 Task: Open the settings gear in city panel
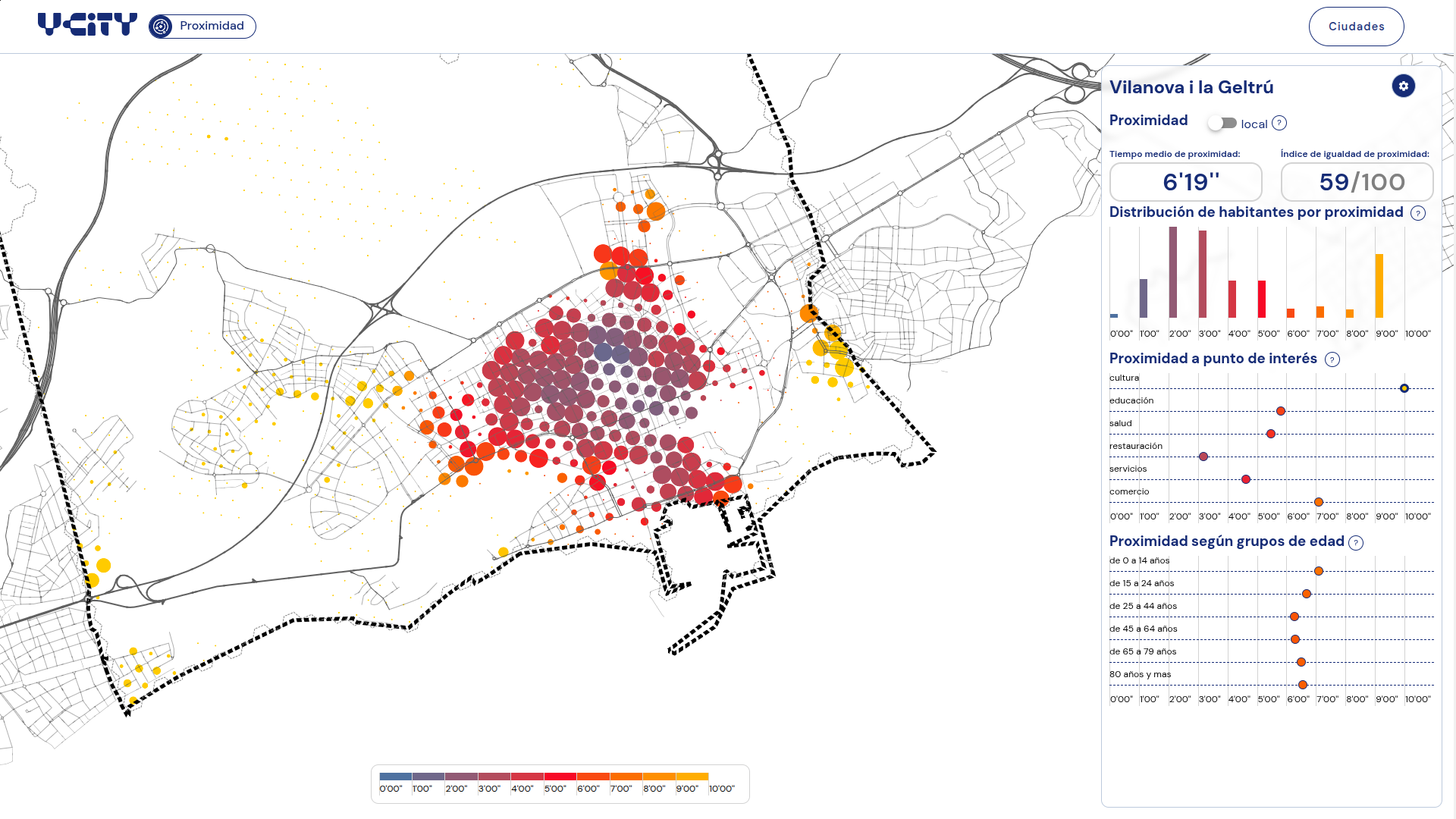1404,86
